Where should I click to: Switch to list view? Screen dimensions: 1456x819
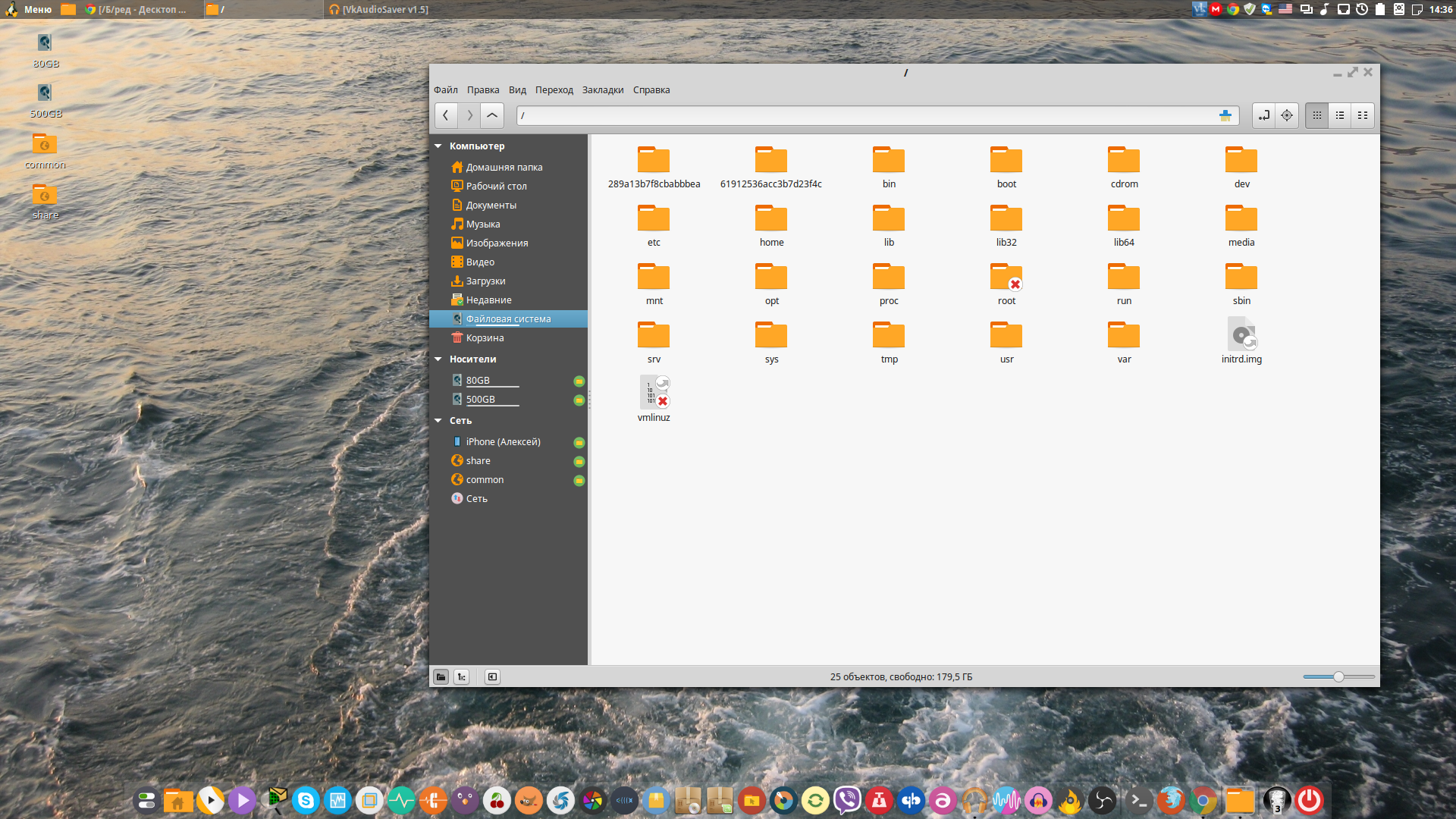(1340, 115)
